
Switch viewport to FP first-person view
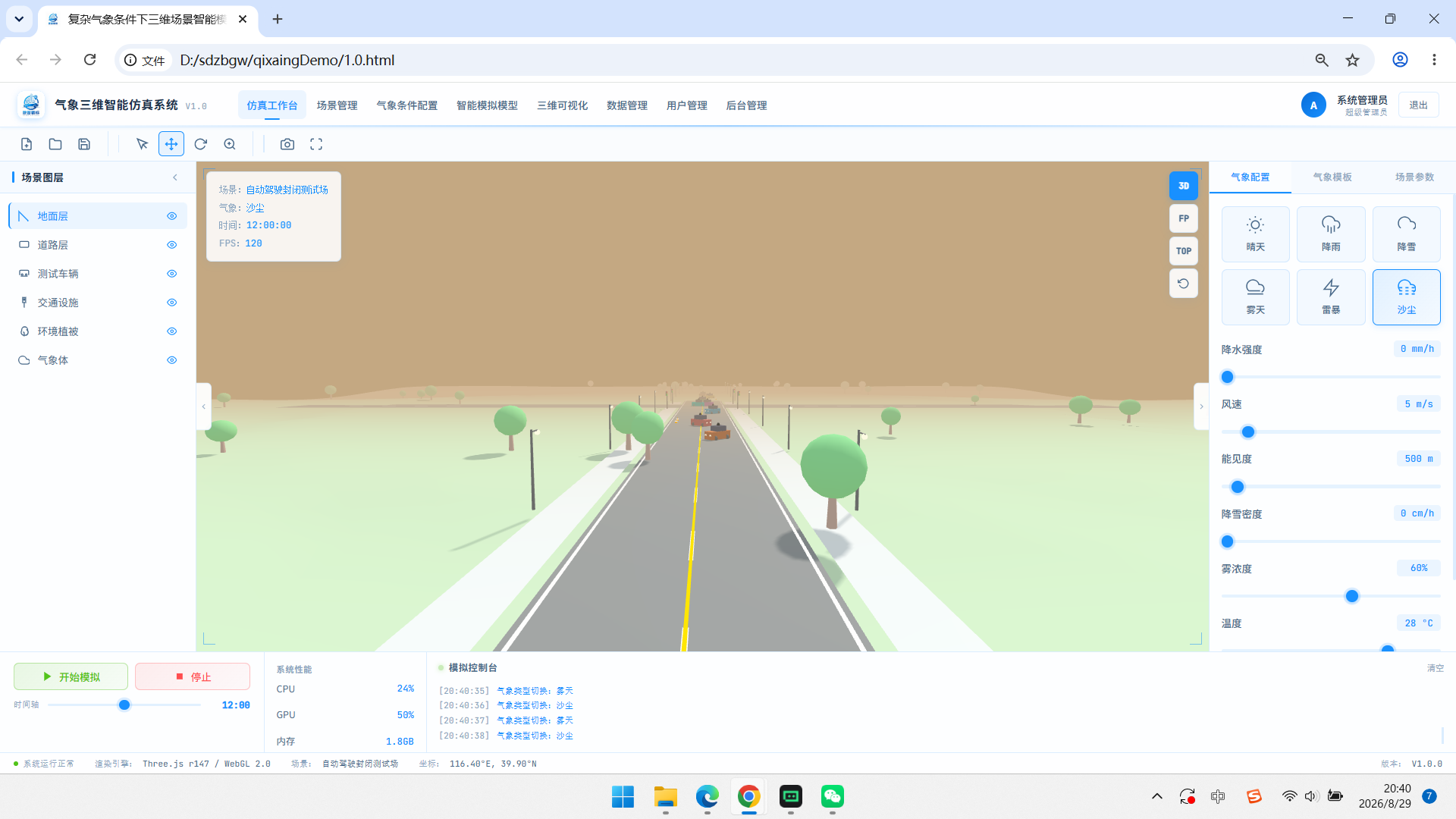(x=1183, y=218)
